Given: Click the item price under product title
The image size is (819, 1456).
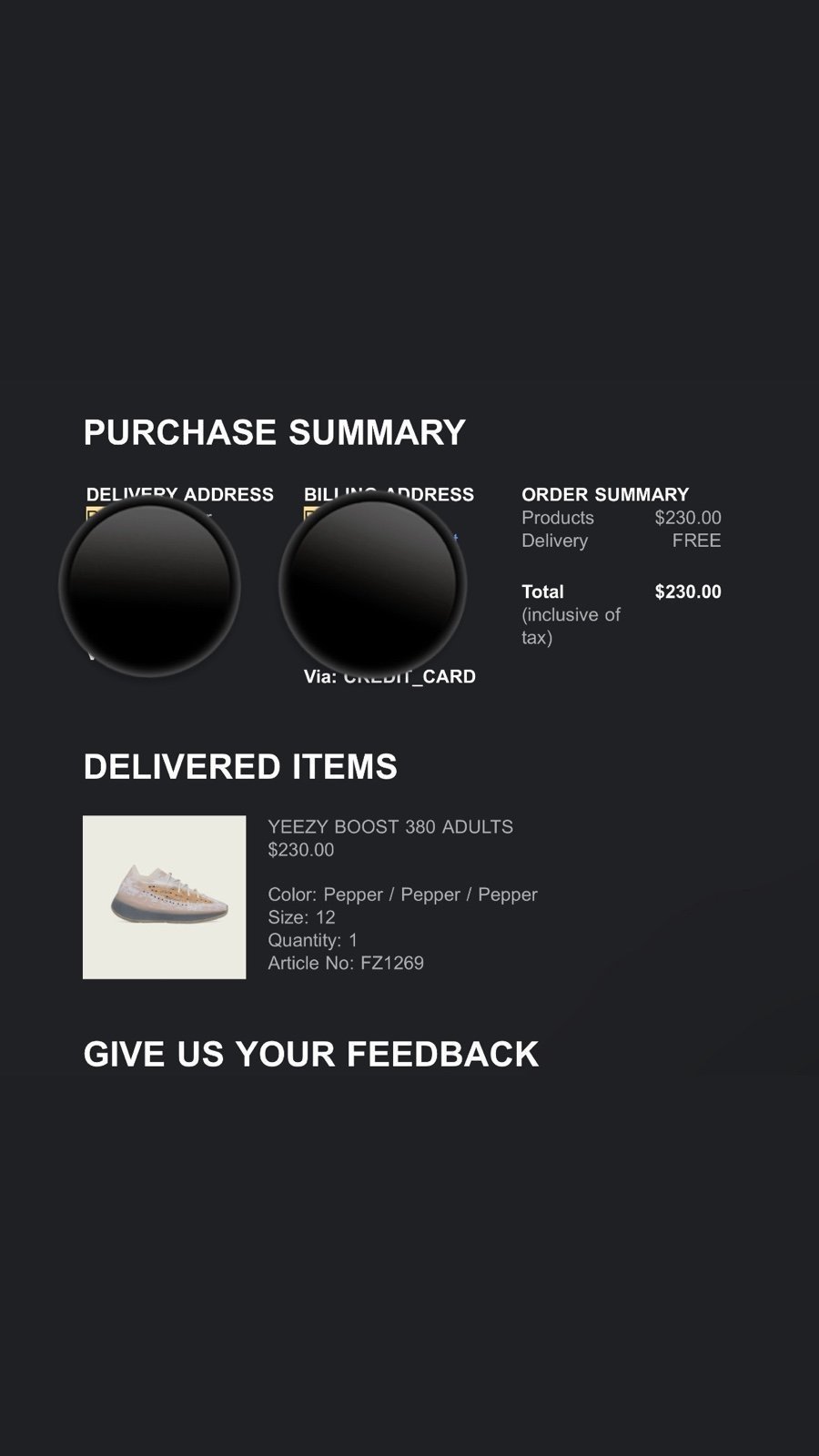Looking at the screenshot, I should pyautogui.click(x=301, y=850).
